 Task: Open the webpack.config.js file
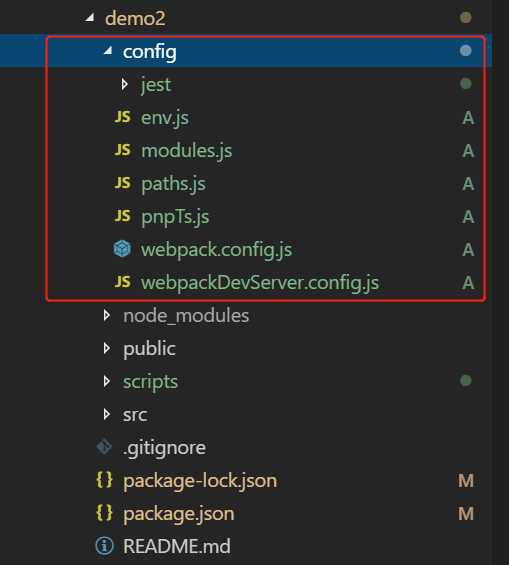click(x=216, y=250)
